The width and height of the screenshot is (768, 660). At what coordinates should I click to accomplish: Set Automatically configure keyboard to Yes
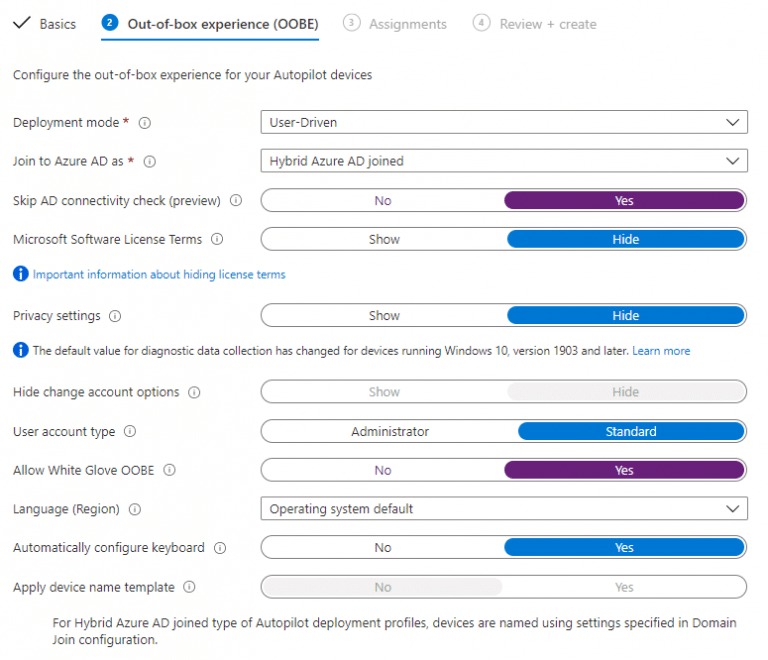click(624, 547)
